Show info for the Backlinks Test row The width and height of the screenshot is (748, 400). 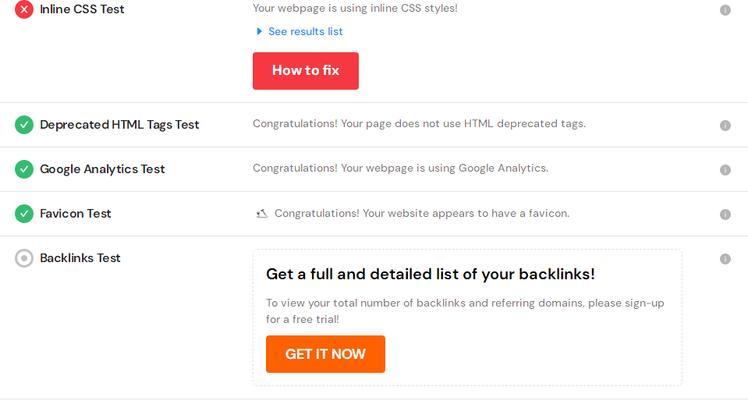coord(725,259)
